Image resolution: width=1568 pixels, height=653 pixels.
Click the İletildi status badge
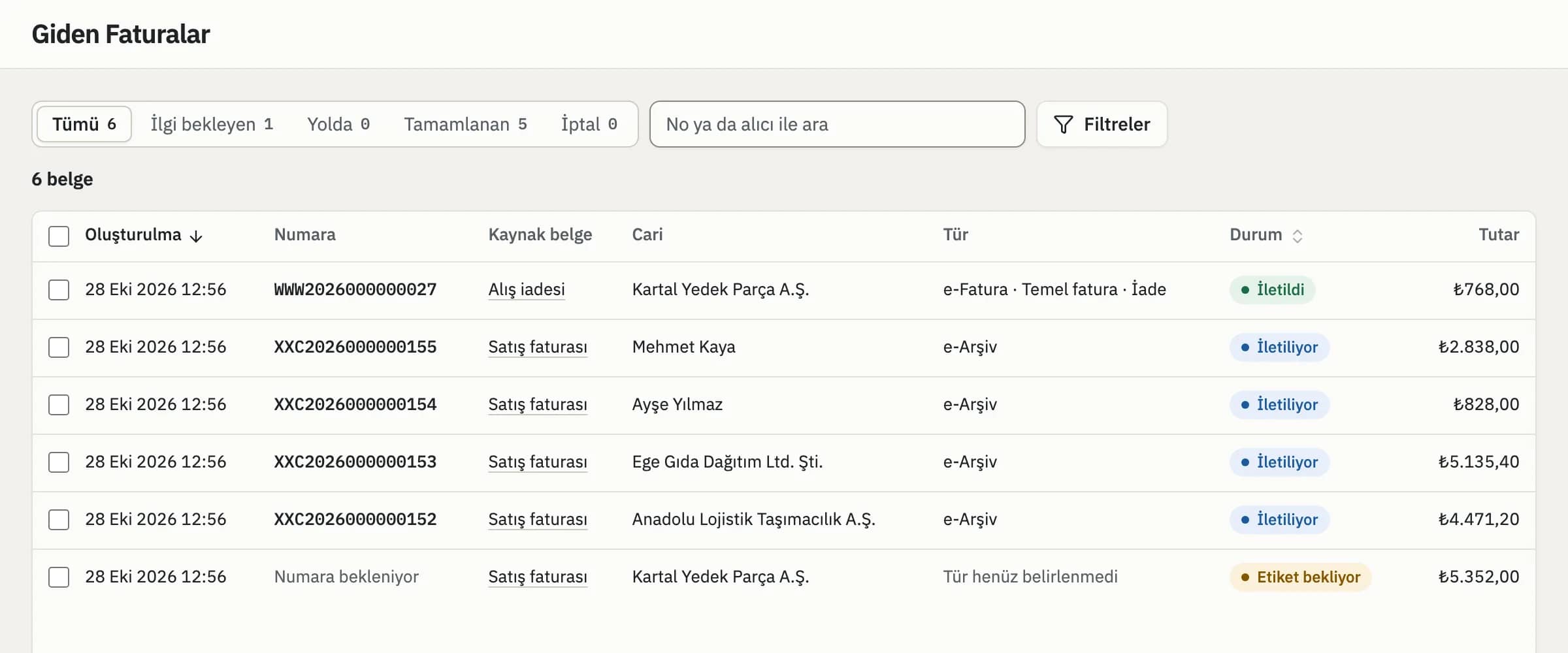tap(1273, 290)
